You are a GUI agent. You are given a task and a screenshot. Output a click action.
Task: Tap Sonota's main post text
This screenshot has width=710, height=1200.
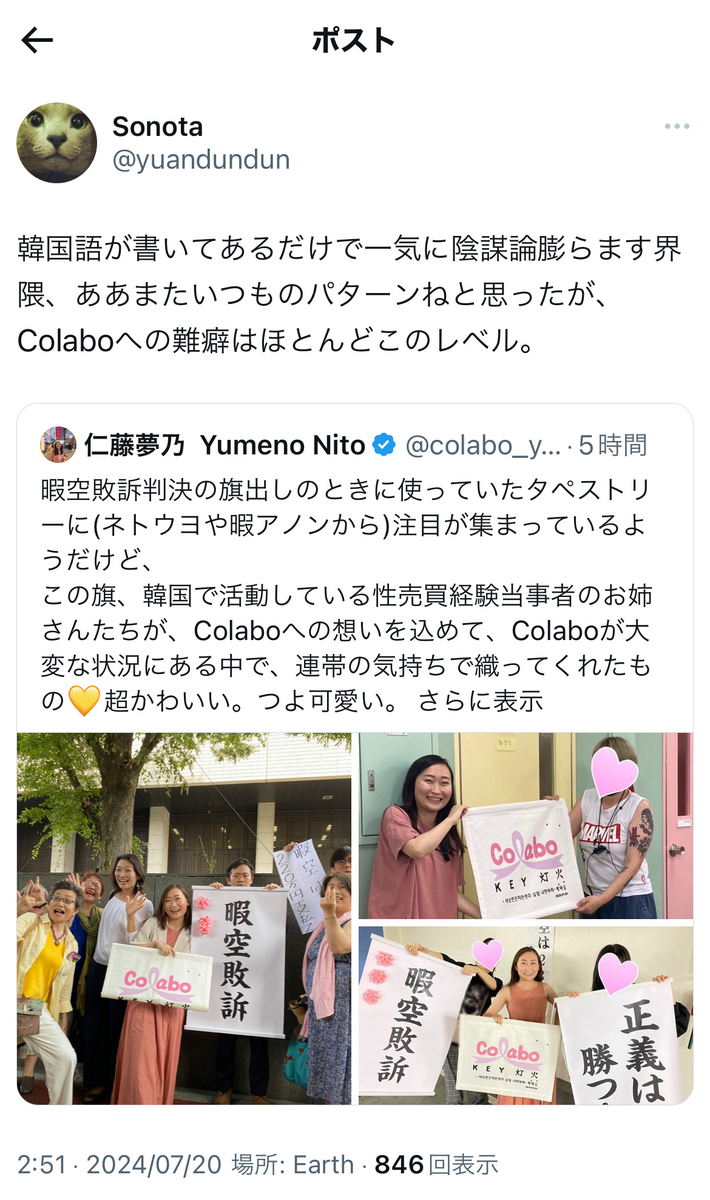[x=350, y=294]
